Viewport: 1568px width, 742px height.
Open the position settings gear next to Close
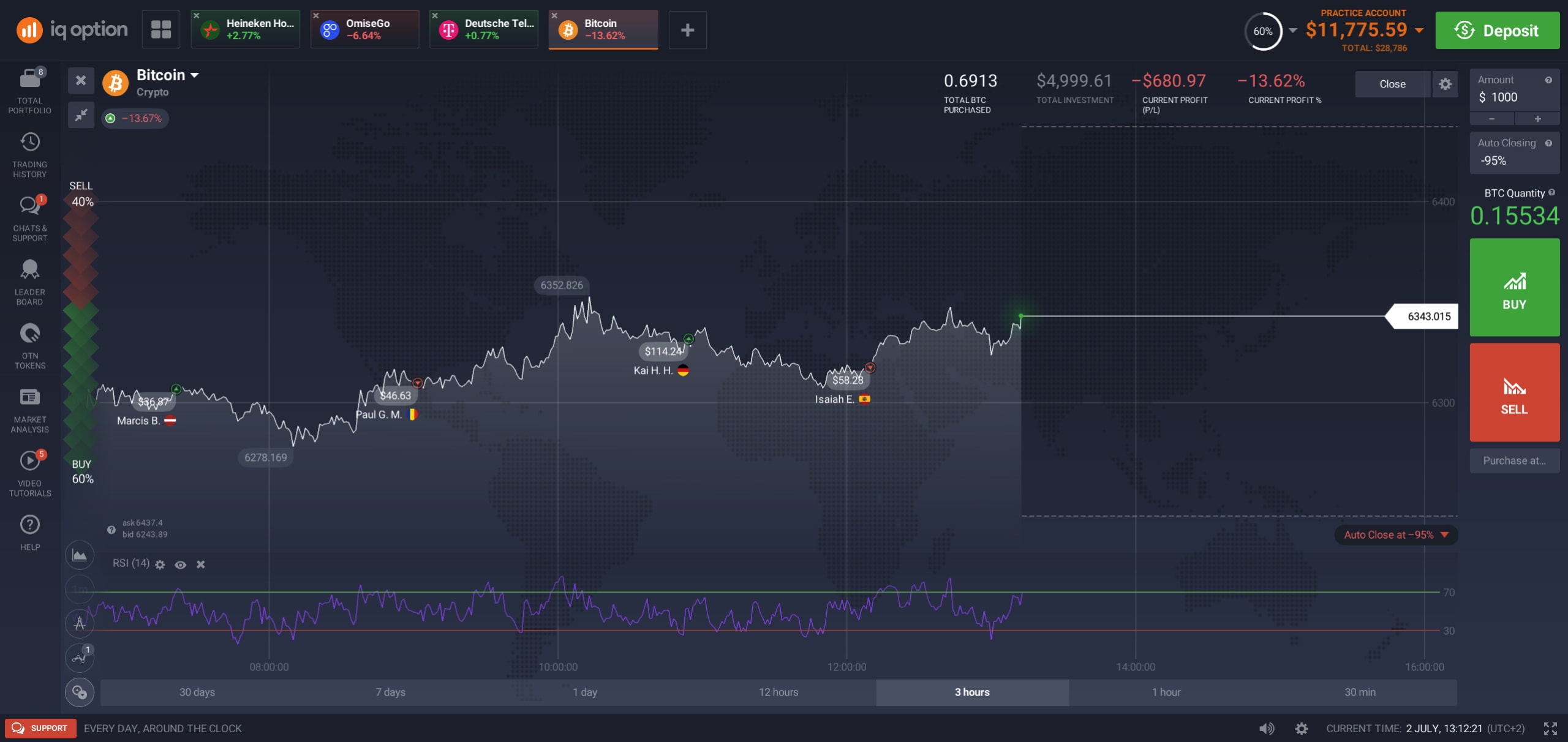1445,84
